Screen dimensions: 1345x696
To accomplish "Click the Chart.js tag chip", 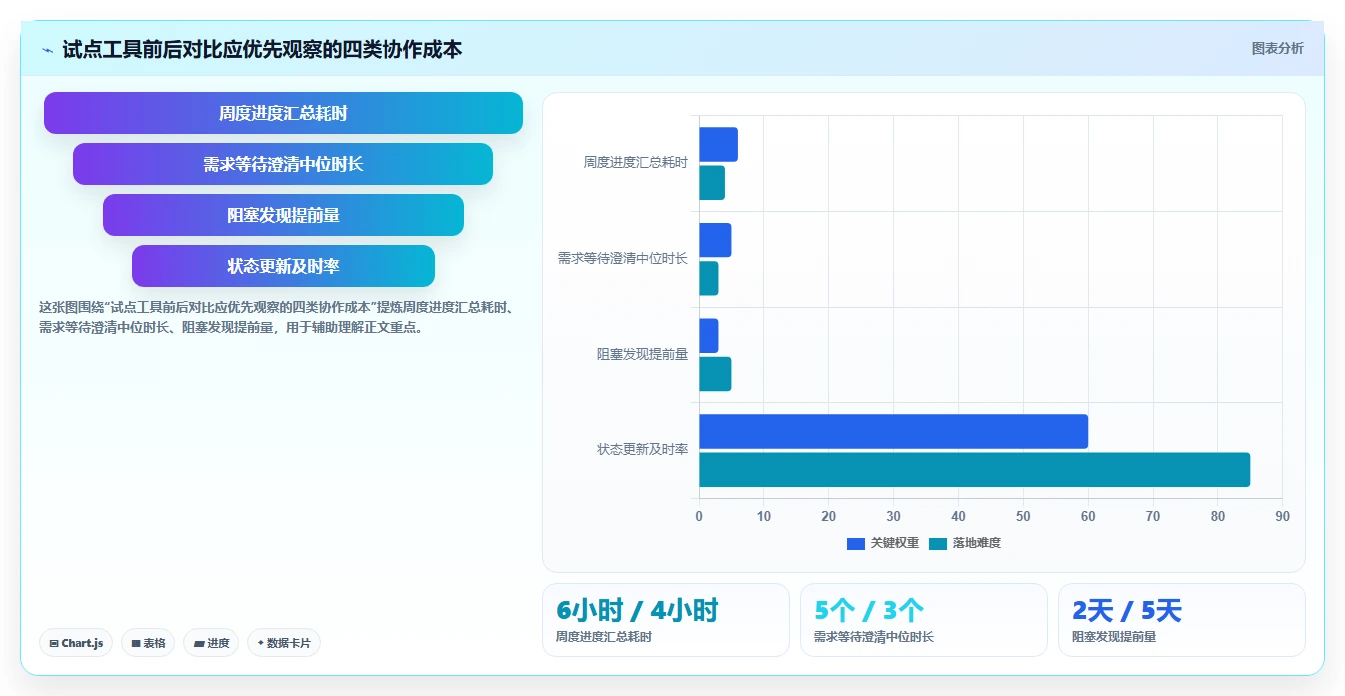I will [x=76, y=643].
